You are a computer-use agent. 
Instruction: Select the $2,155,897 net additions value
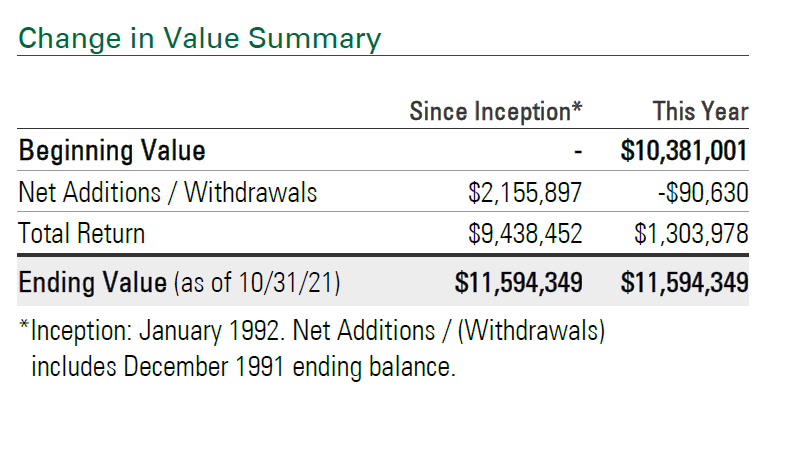pyautogui.click(x=525, y=192)
